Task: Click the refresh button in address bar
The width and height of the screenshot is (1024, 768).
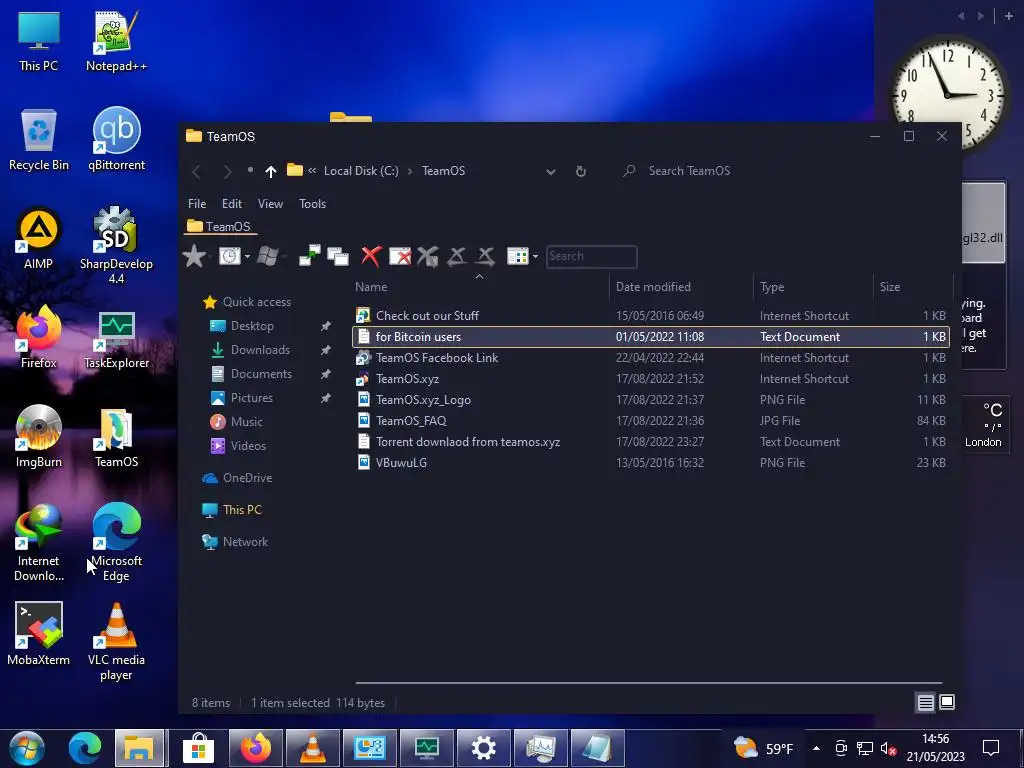Action: pos(581,171)
